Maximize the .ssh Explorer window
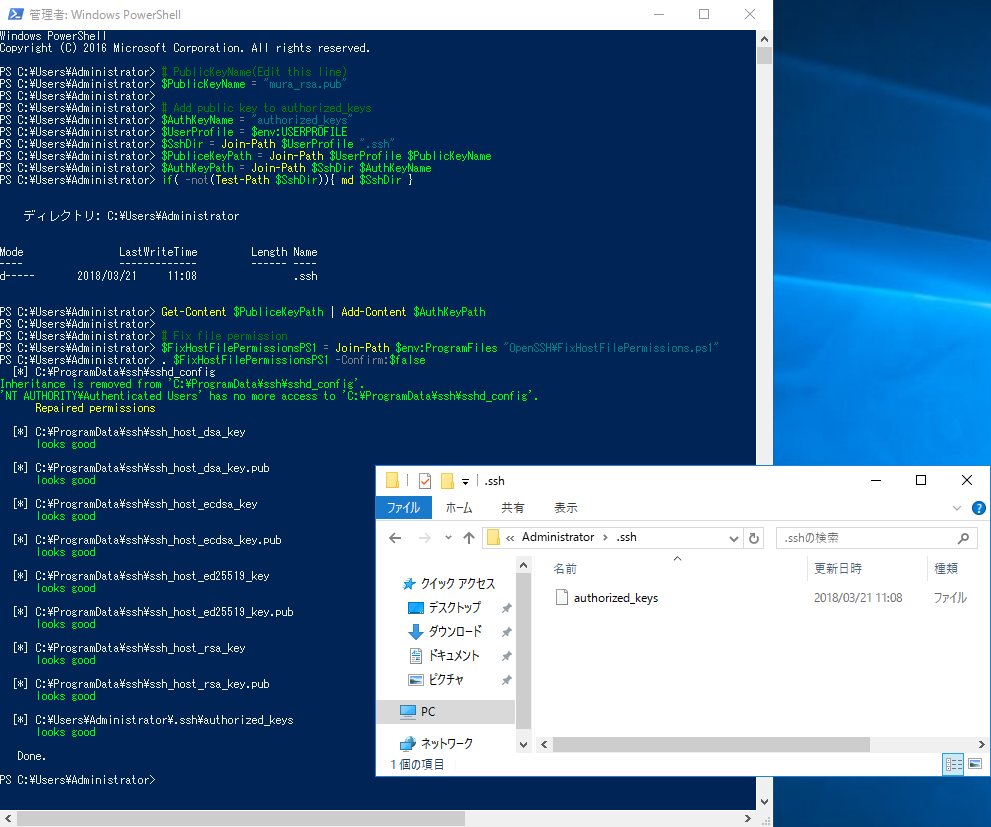991x827 pixels. coord(921,481)
